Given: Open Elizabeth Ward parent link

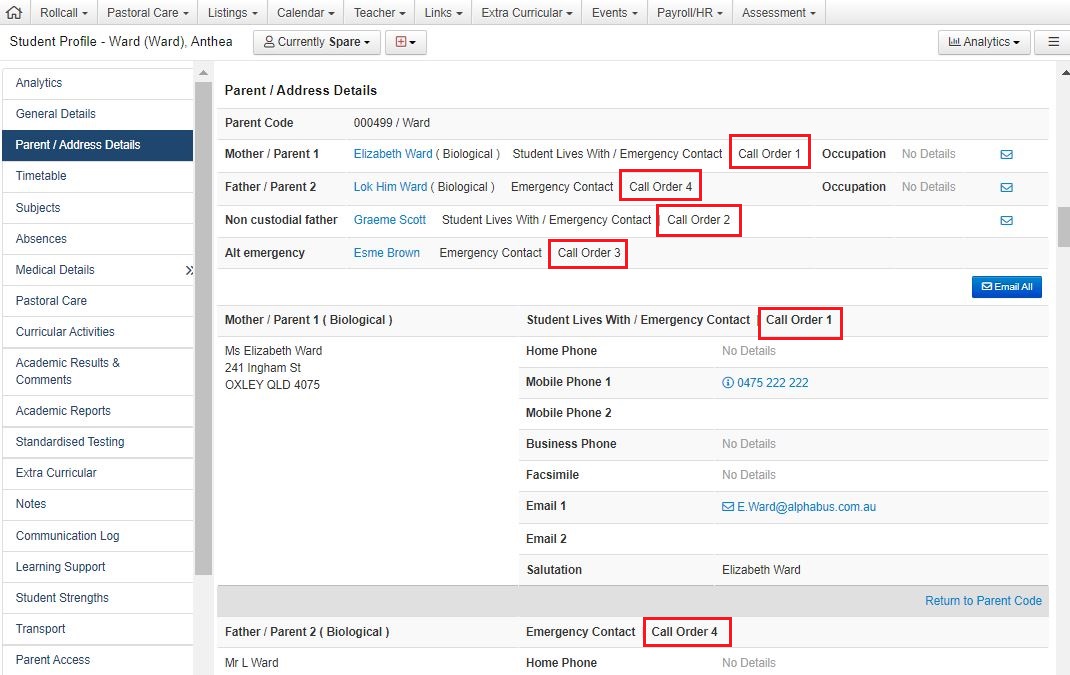Looking at the screenshot, I should [x=393, y=154].
